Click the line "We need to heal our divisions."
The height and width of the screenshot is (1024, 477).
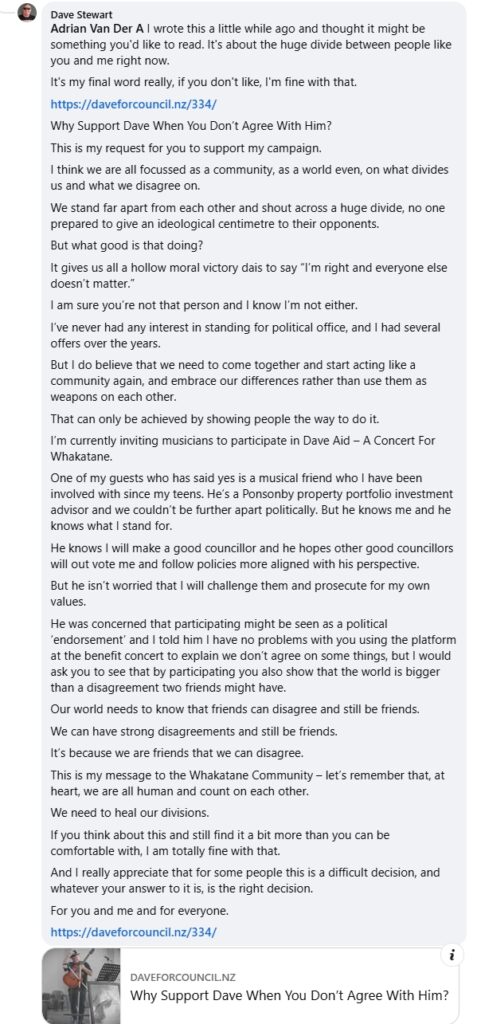[120, 812]
